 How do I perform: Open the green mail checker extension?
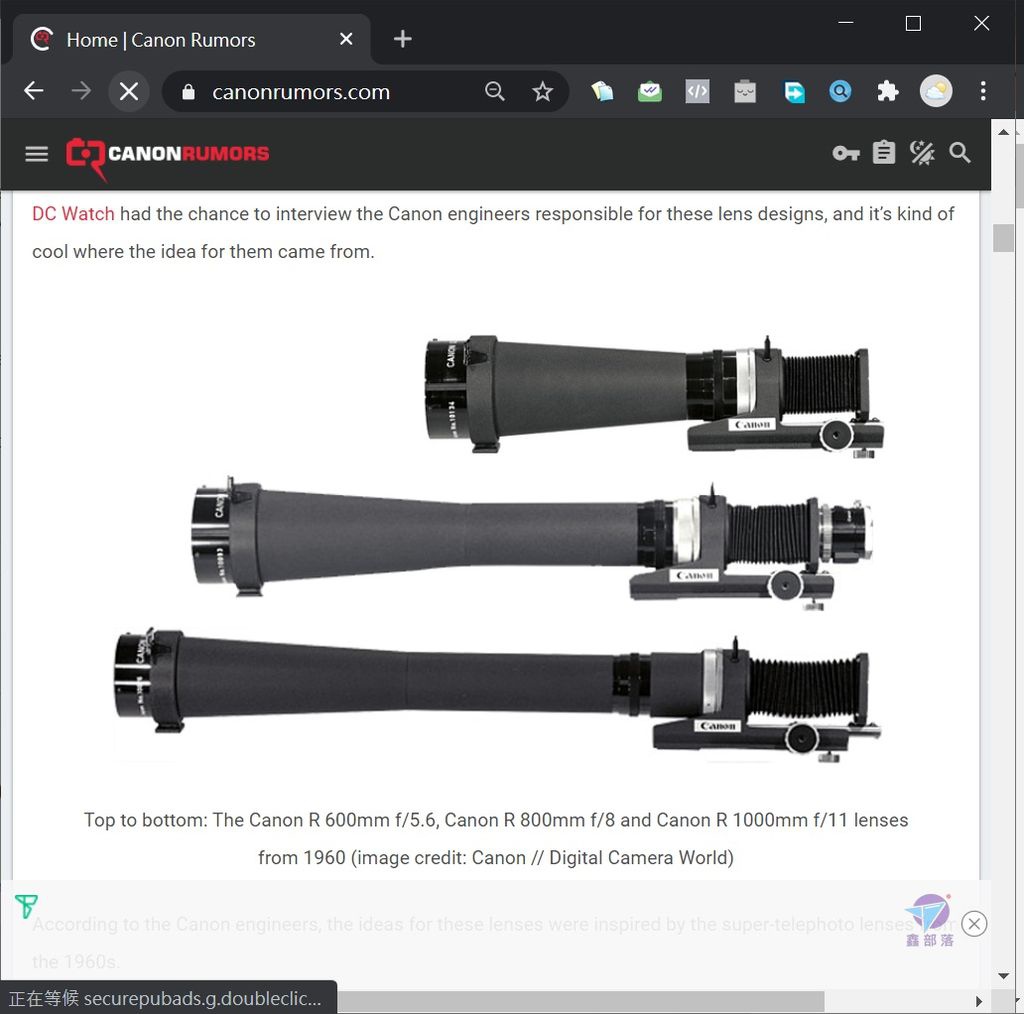pyautogui.click(x=650, y=91)
